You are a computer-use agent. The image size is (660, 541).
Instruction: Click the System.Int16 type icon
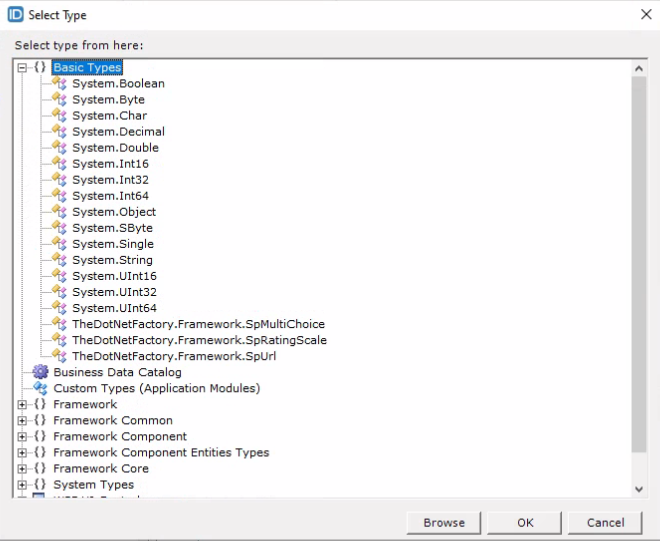click(59, 163)
